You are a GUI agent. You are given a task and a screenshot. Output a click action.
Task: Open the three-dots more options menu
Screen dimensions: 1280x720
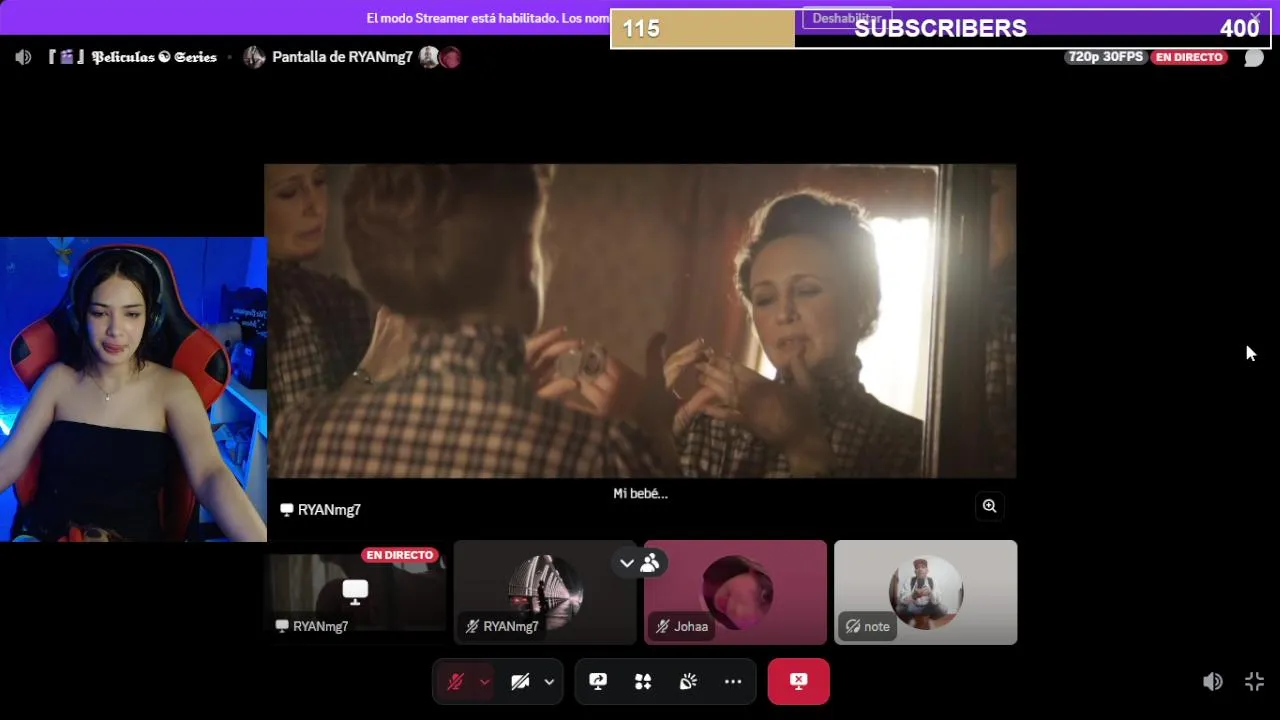[733, 682]
